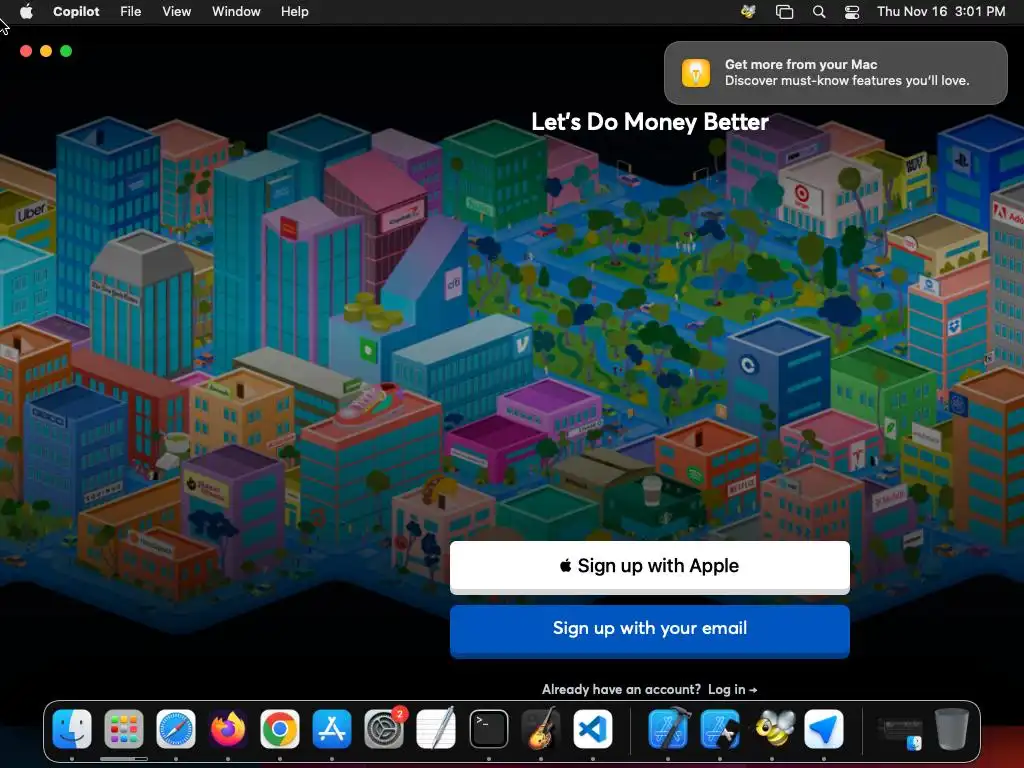This screenshot has width=1024, height=768.
Task: Minimize the Copilot window with yellow button
Action: pos(46,51)
